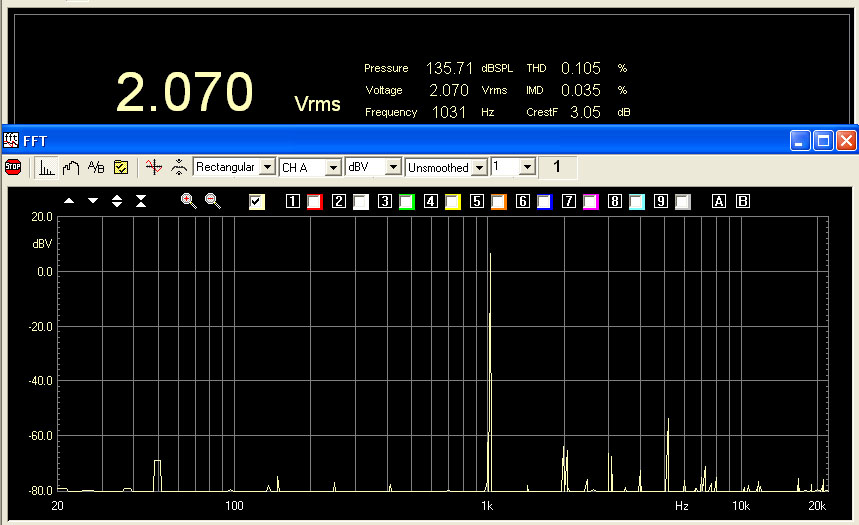Image resolution: width=859 pixels, height=525 pixels.
Task: Toggle the blue overlay 6 color box
Action: pyautogui.click(x=545, y=202)
